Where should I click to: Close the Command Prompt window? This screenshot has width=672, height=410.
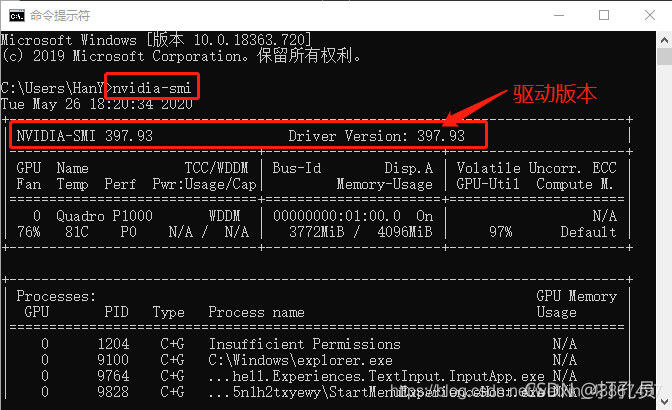[x=650, y=15]
